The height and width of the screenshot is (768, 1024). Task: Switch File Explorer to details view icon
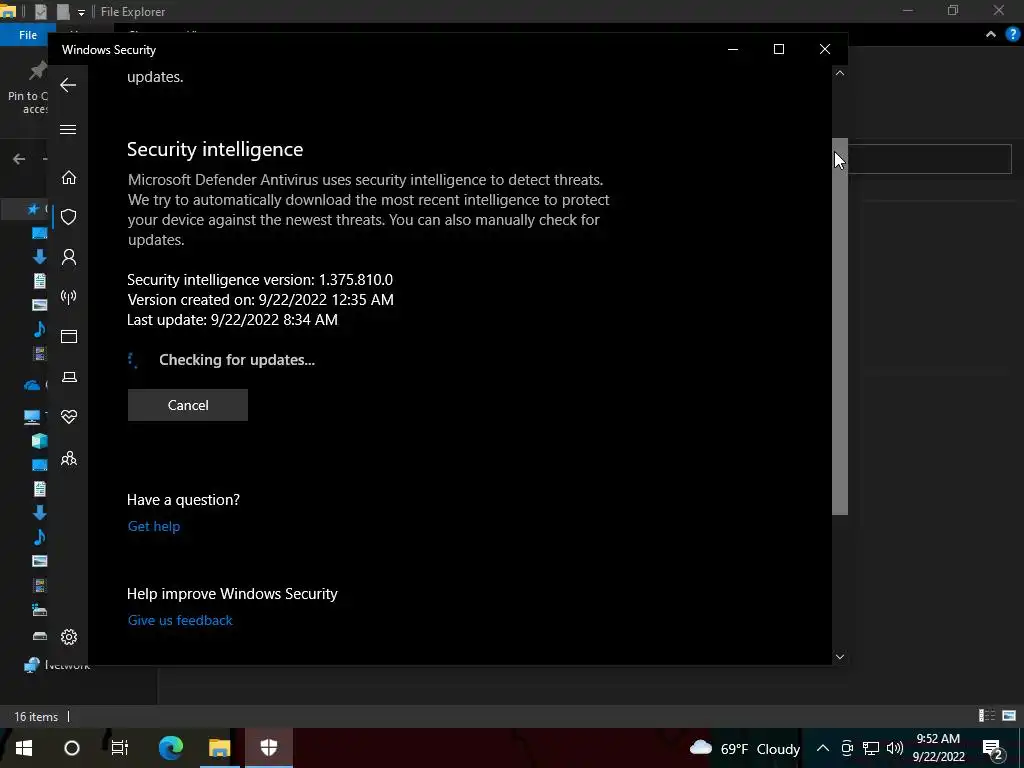pyautogui.click(x=987, y=716)
